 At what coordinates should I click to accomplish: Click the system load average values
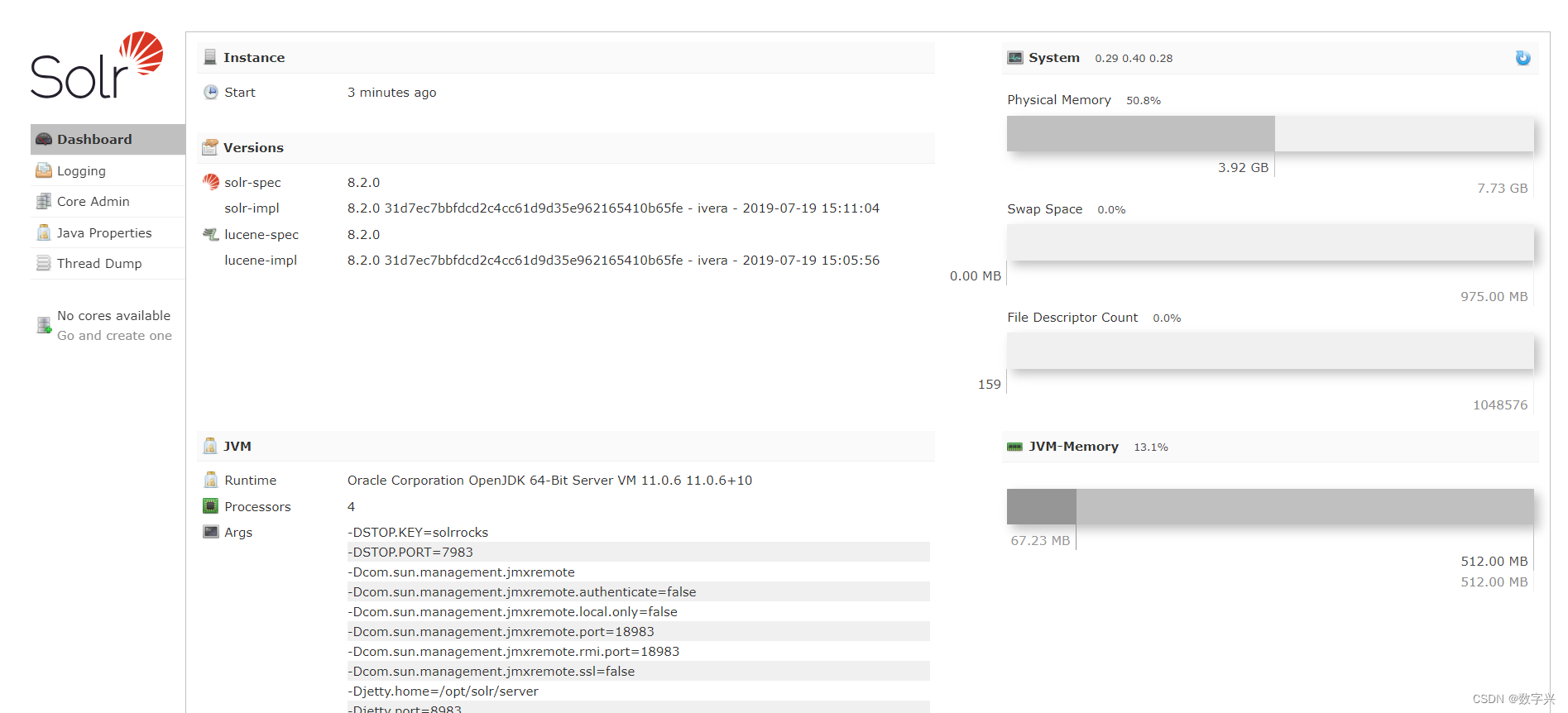1134,59
